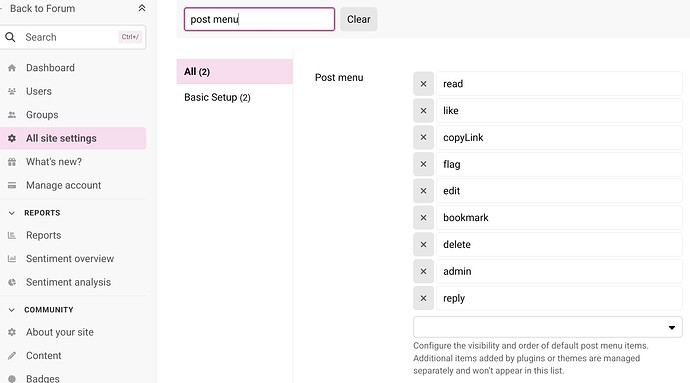
Task: Click the All site settings gear icon
Action: point(12,138)
